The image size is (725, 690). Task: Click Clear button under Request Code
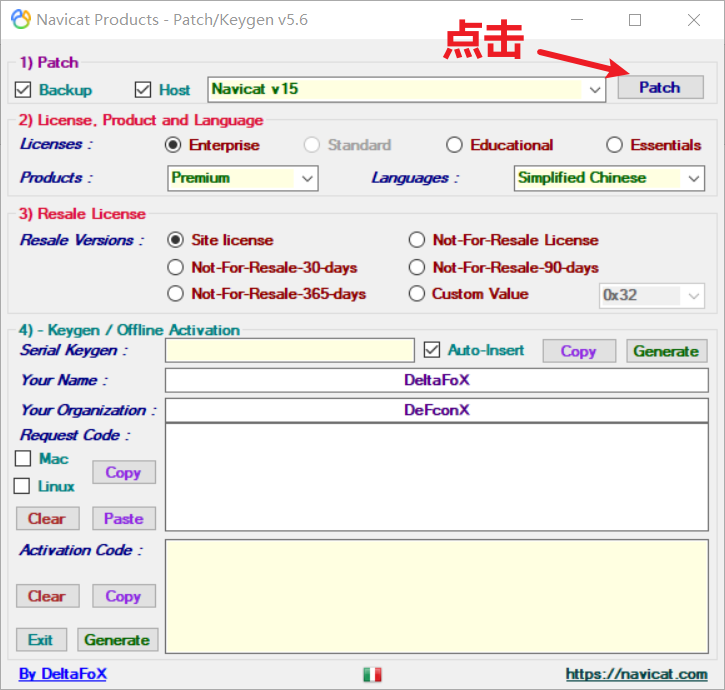click(47, 518)
